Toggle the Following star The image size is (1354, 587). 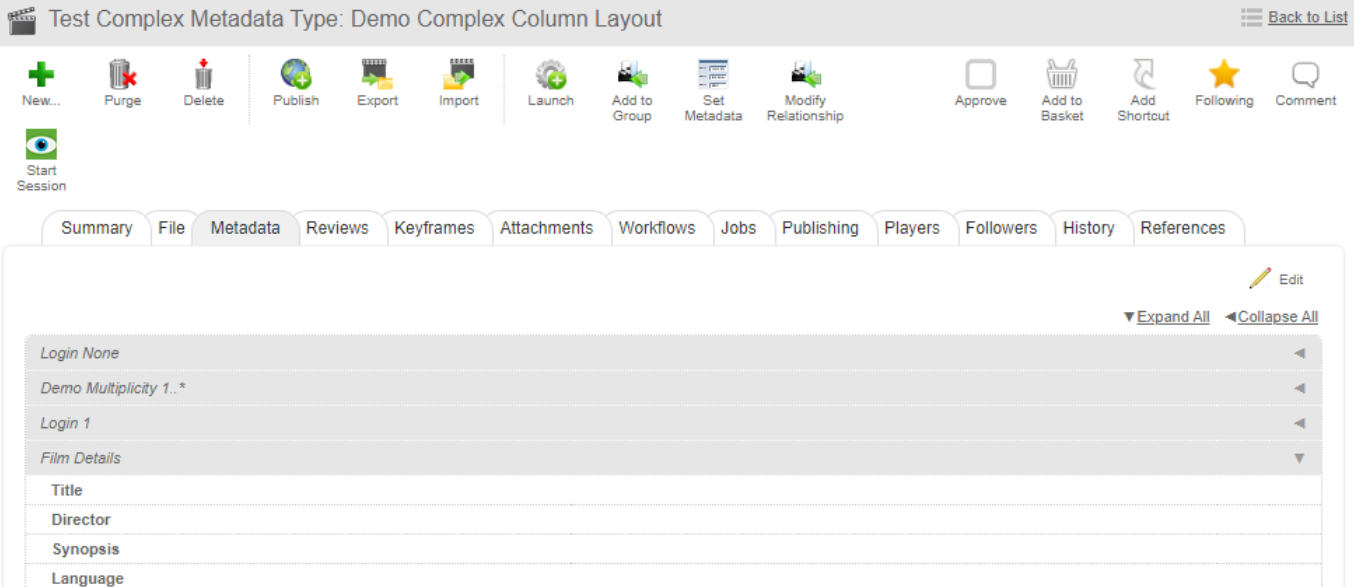[1223, 76]
